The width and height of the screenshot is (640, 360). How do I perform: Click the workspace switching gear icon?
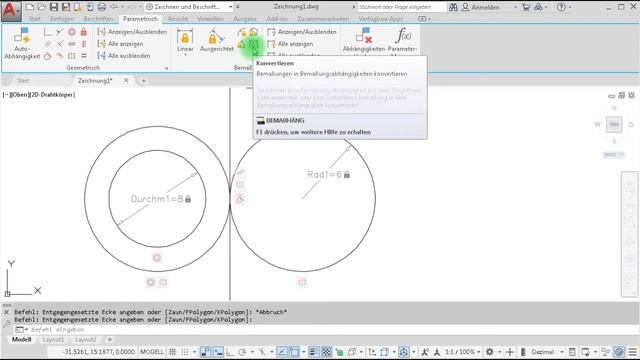[489, 352]
